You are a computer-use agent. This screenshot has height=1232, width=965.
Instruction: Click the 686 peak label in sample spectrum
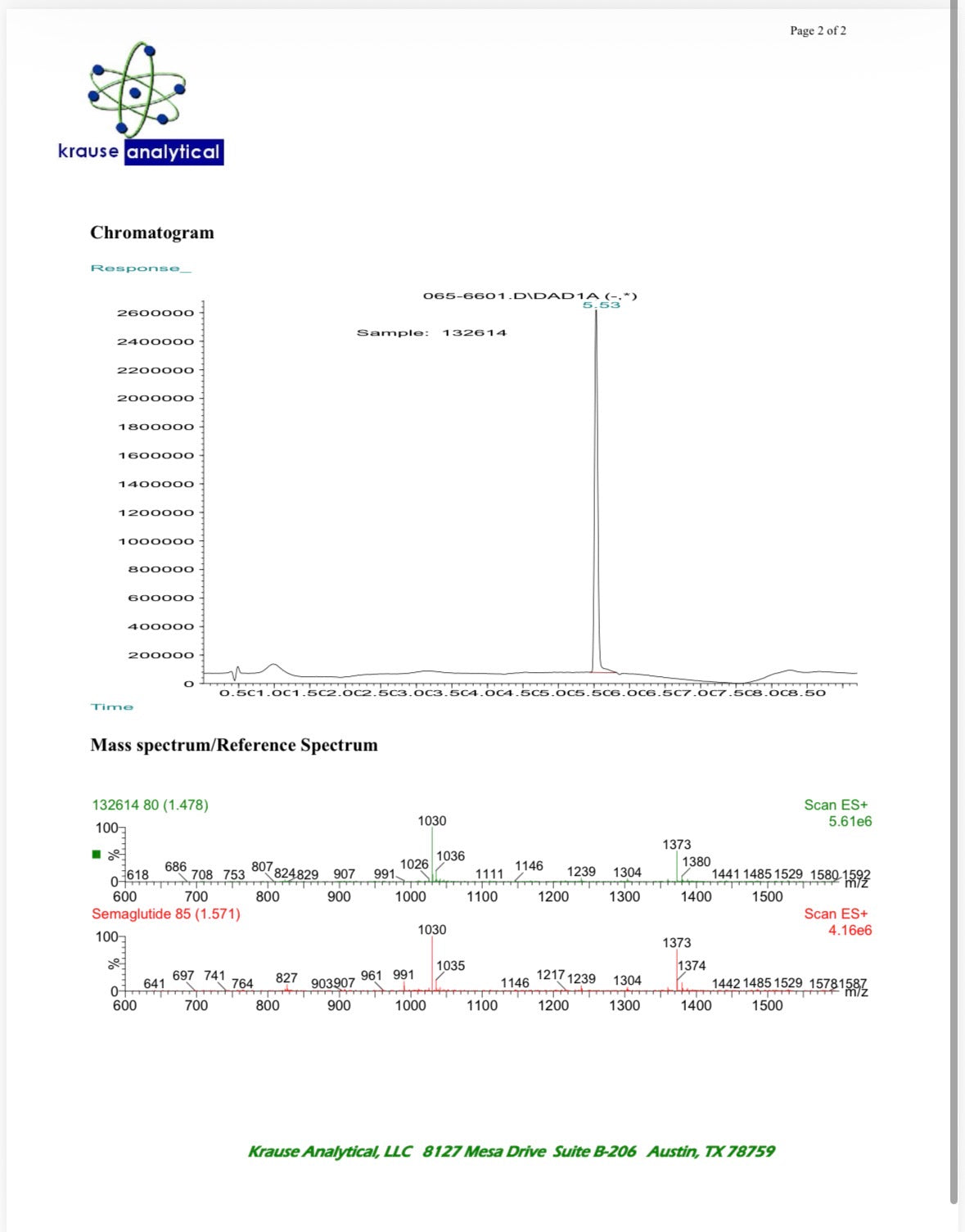coord(175,867)
